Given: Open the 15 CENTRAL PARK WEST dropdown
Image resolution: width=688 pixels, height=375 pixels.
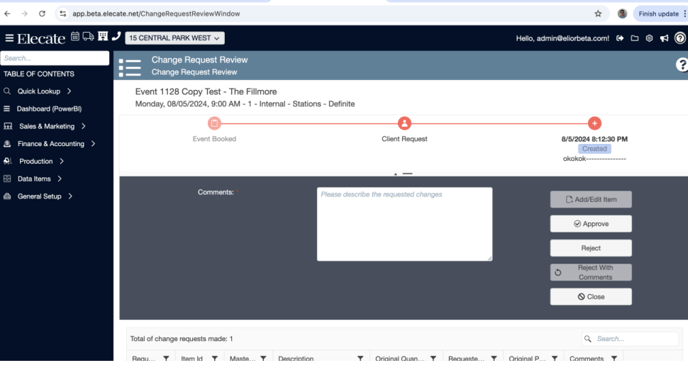Looking at the screenshot, I should [175, 38].
